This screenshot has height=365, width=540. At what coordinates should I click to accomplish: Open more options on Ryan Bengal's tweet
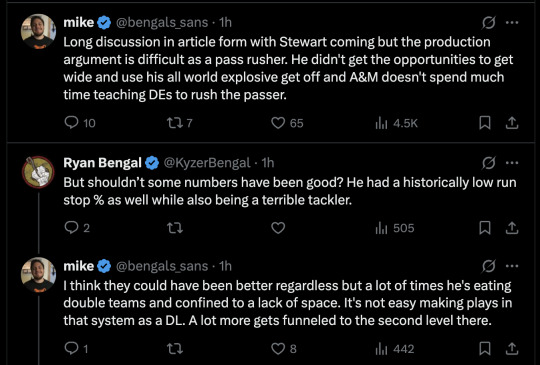point(512,163)
